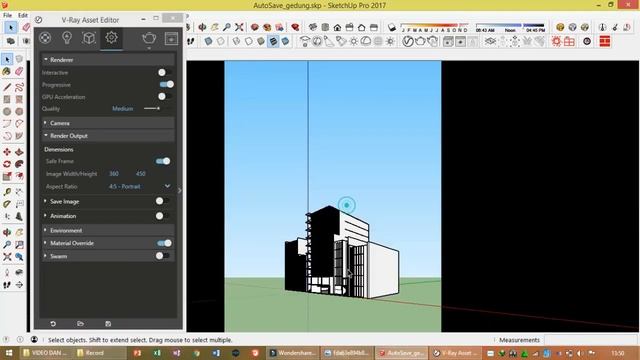Select the Push/Pull tool
The image size is (640, 360).
pyautogui.click(x=19, y=152)
